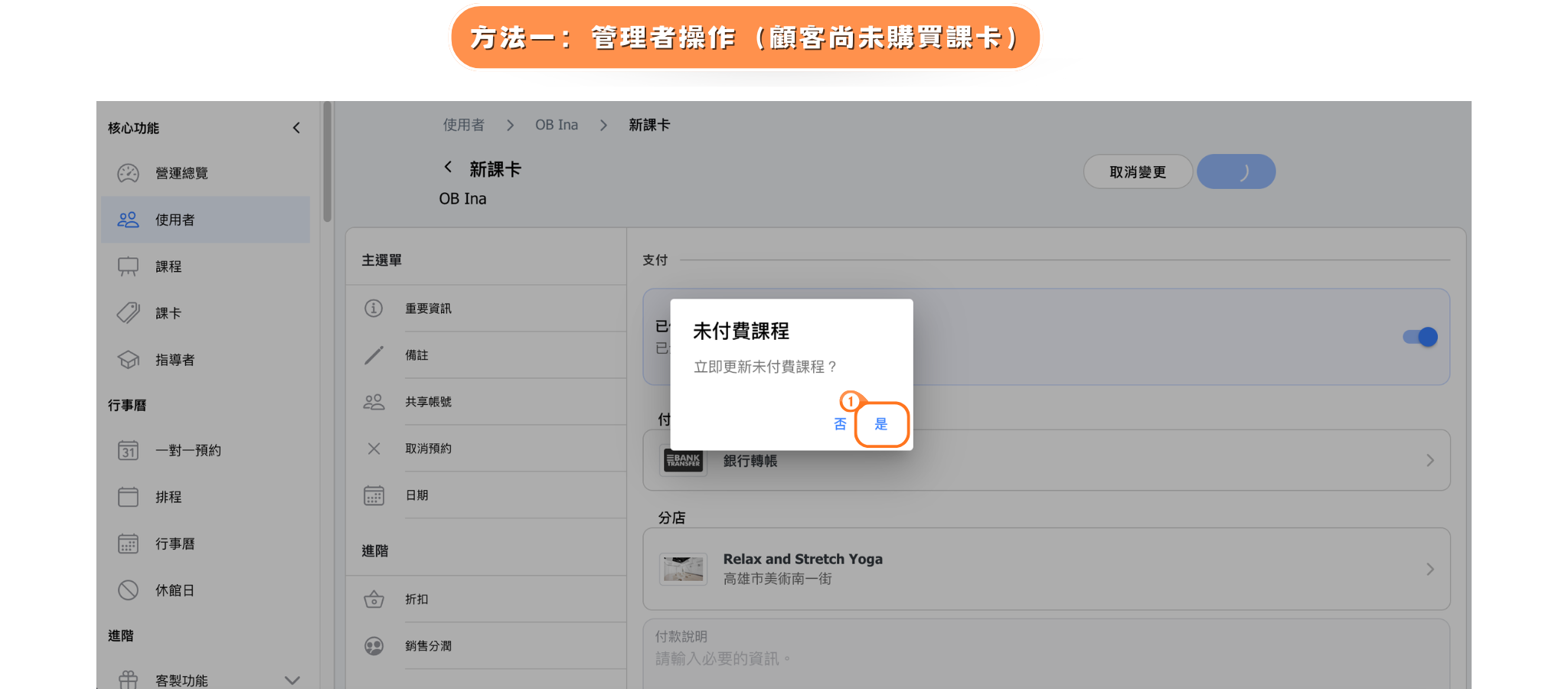Image resolution: width=1568 pixels, height=689 pixels.
Task: Click 否 to decline updating unpaid courses
Action: [840, 424]
